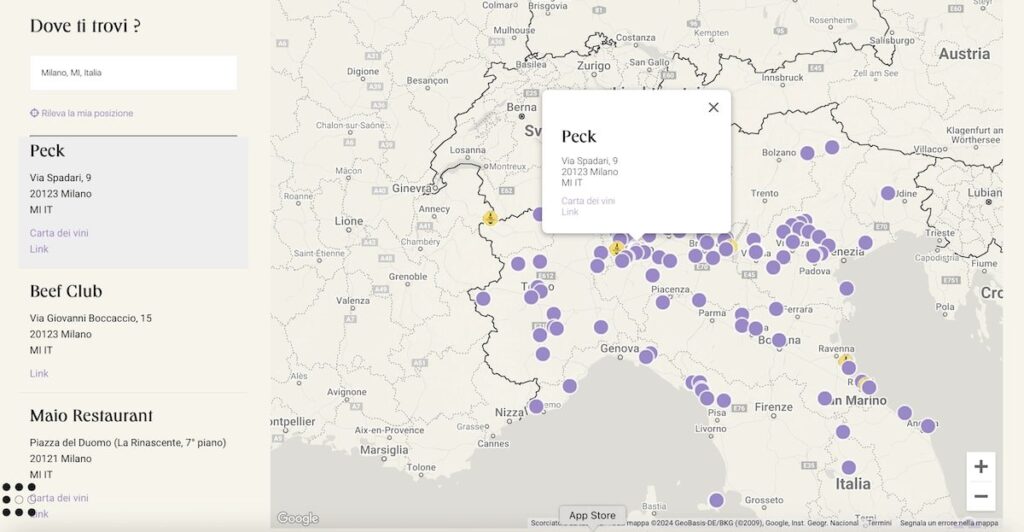1024x532 pixels.
Task: Open 'Termini' map link
Action: click(x=879, y=523)
